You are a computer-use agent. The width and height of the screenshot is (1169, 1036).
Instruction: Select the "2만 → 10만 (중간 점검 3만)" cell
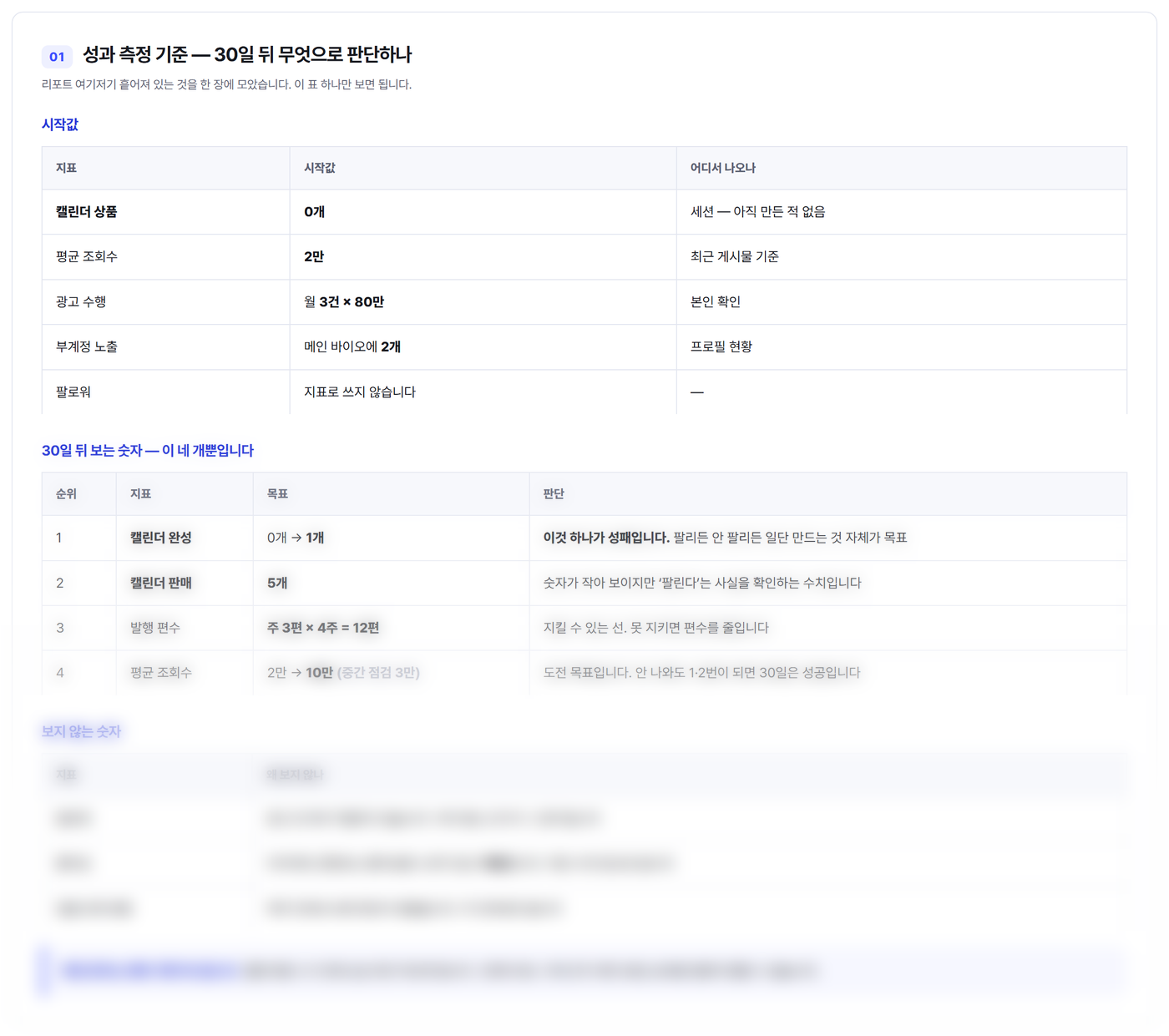(391, 673)
